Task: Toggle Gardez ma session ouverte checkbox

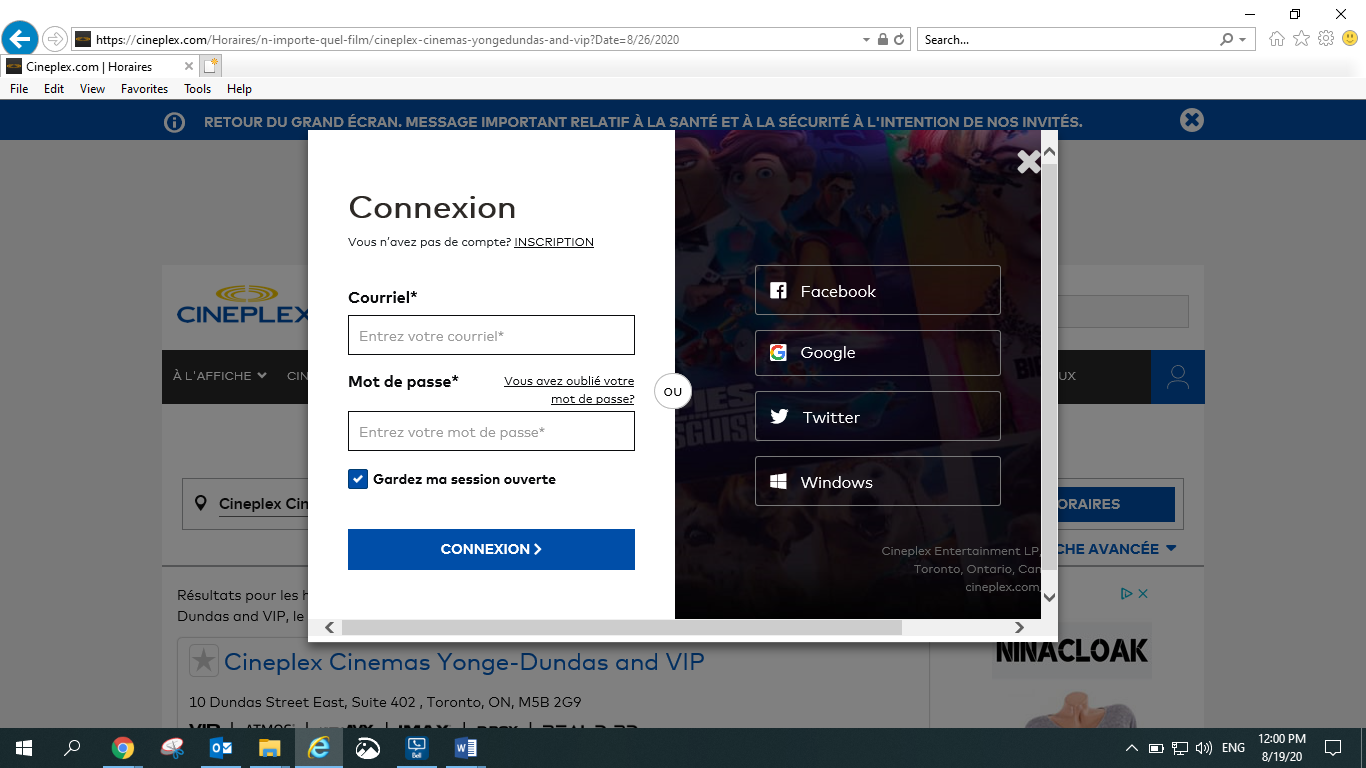Action: [358, 479]
